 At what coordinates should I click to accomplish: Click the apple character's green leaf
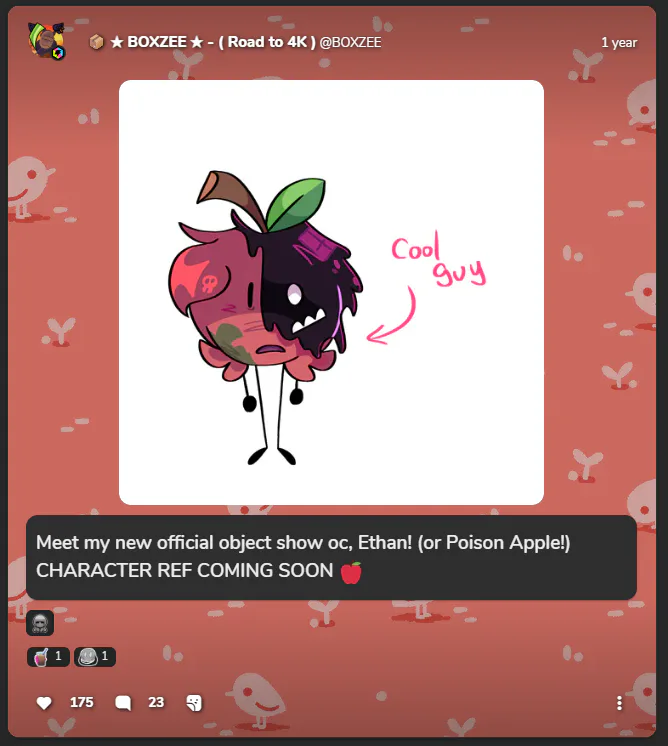pos(295,203)
